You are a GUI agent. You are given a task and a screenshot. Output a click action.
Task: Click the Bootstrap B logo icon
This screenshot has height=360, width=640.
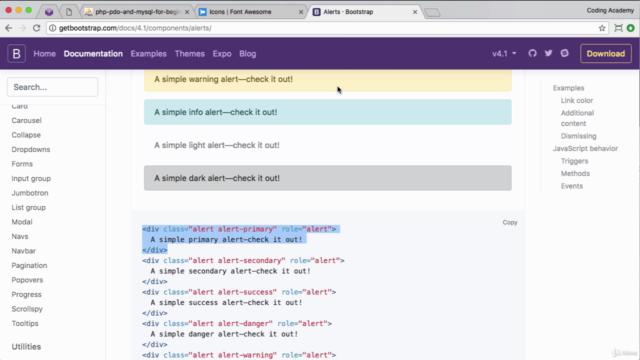point(16,53)
